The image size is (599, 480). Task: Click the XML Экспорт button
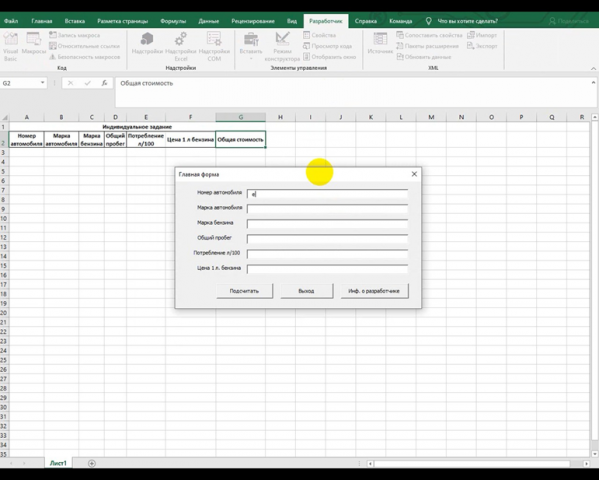click(x=482, y=46)
